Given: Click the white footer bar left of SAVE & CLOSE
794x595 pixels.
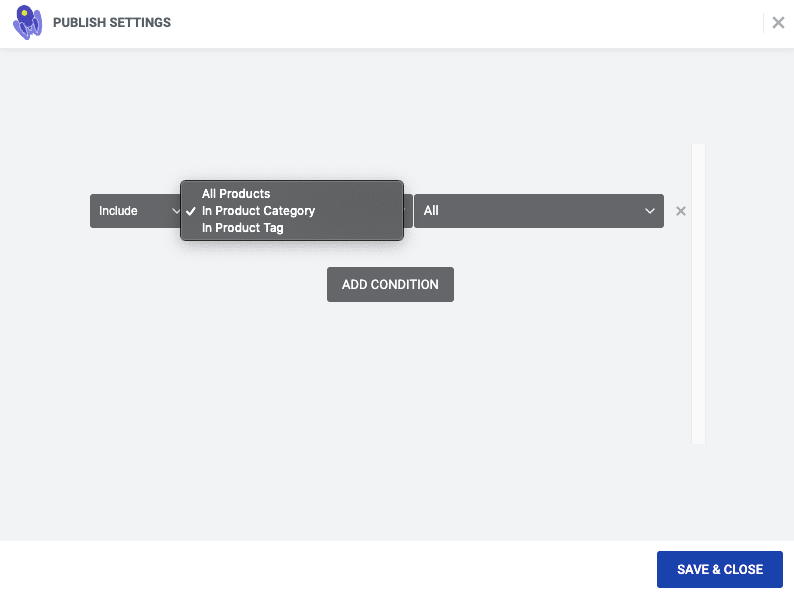Looking at the screenshot, I should pyautogui.click(x=324, y=568).
